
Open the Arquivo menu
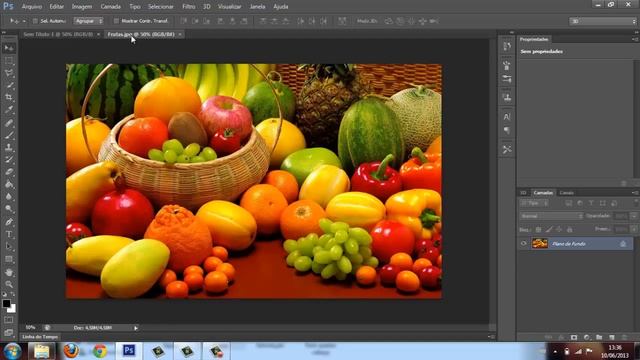[31, 7]
